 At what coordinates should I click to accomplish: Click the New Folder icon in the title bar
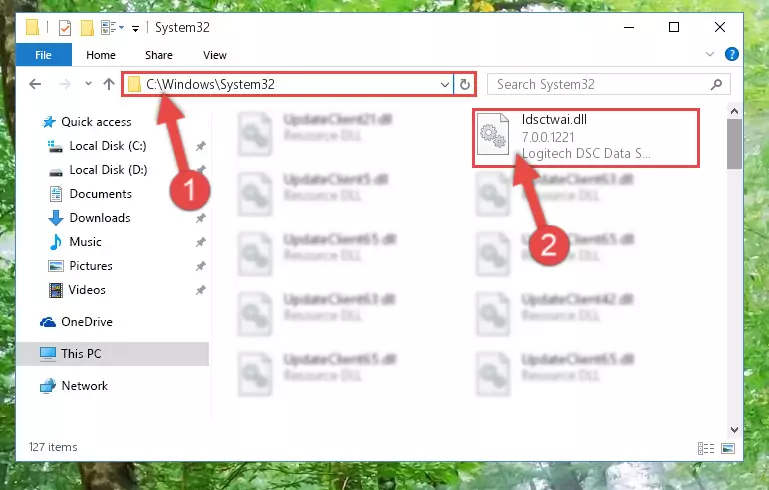pos(87,28)
